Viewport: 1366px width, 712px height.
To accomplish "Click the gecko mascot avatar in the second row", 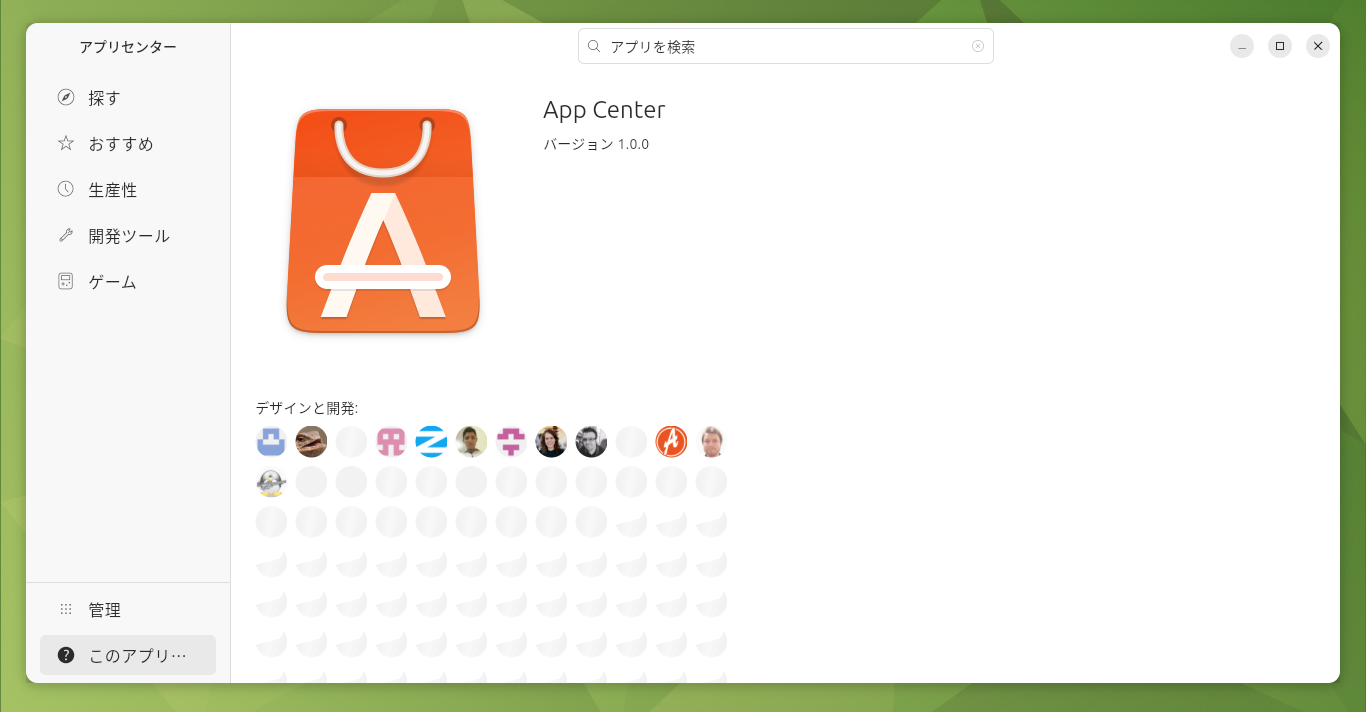I will pyautogui.click(x=271, y=481).
